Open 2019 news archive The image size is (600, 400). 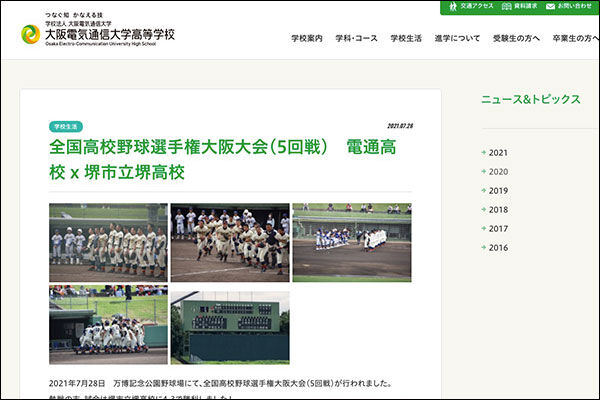498,191
